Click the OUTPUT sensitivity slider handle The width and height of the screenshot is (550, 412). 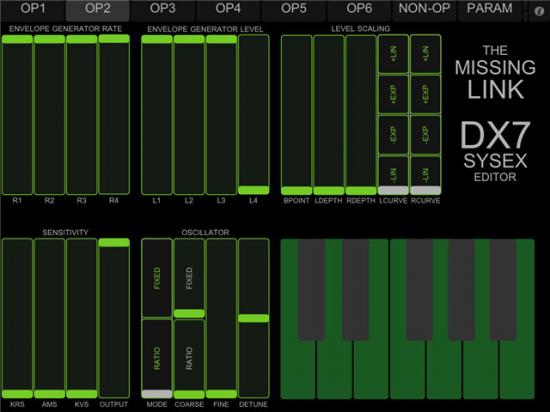pyautogui.click(x=114, y=242)
